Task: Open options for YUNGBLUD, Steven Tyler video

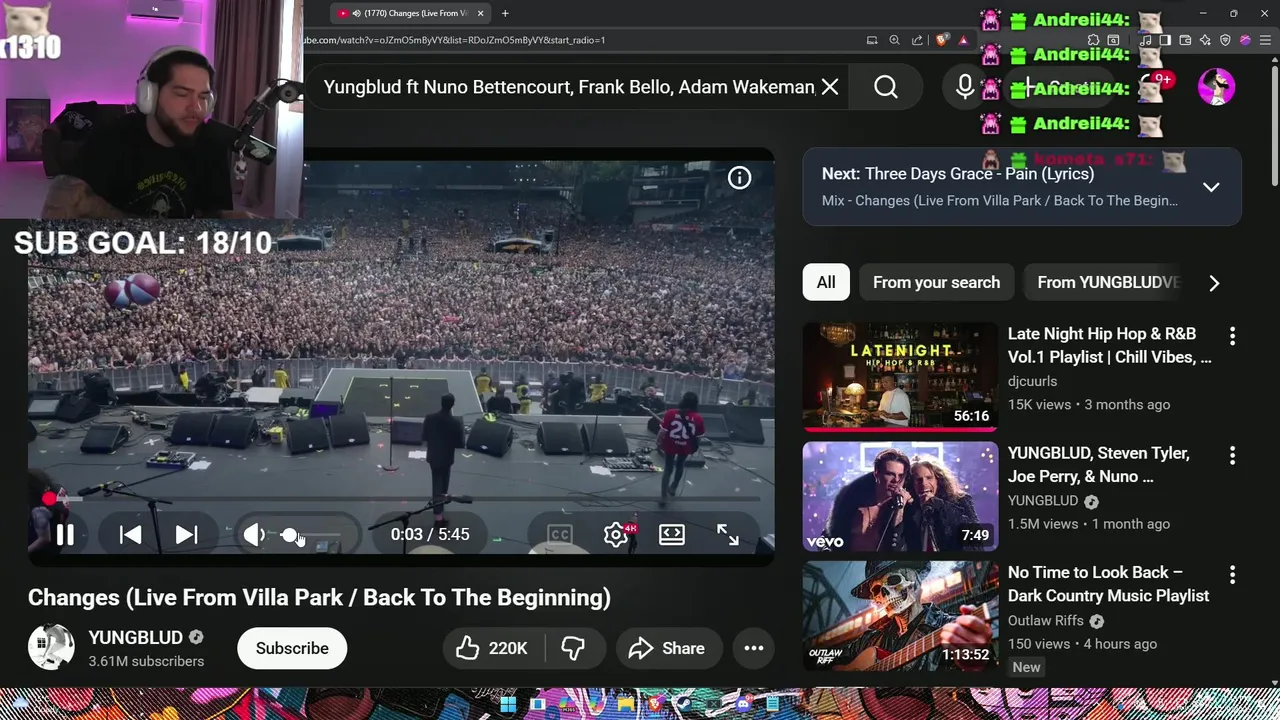Action: coord(1232,456)
